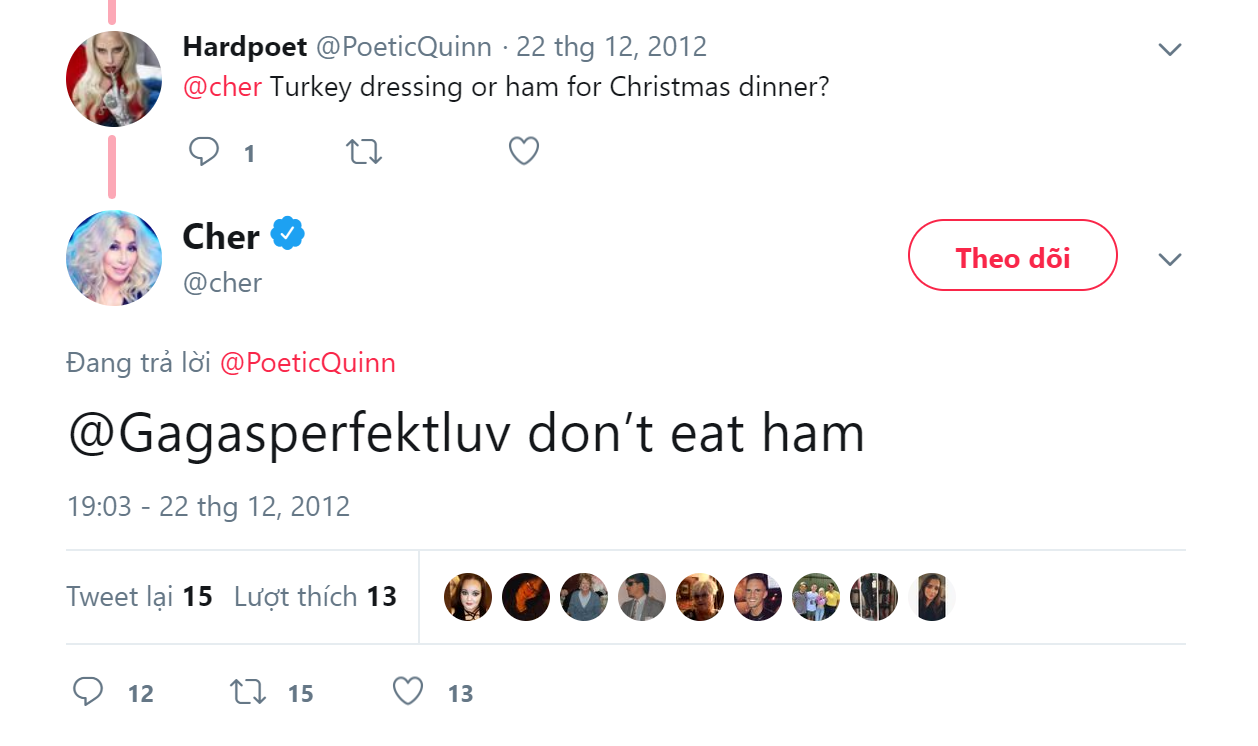View the 13 Lượt thích list
The image size is (1258, 746).
[x=315, y=597]
